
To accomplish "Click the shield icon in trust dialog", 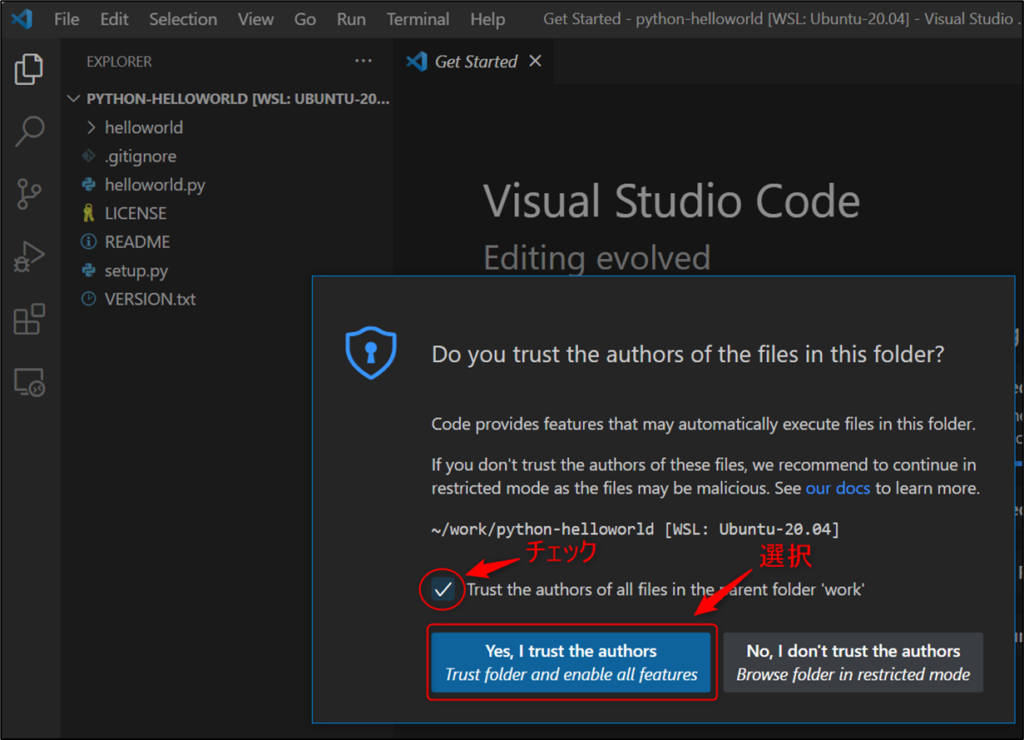I will coord(371,353).
